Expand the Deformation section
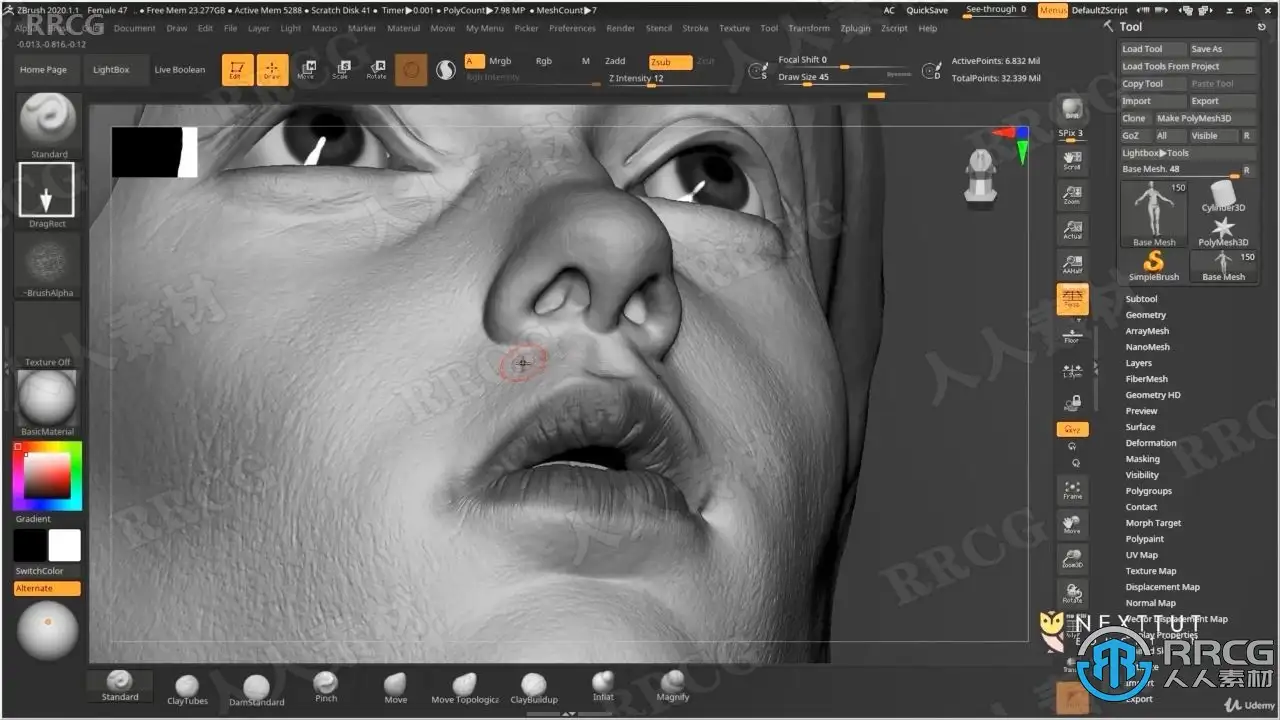 (x=1150, y=443)
